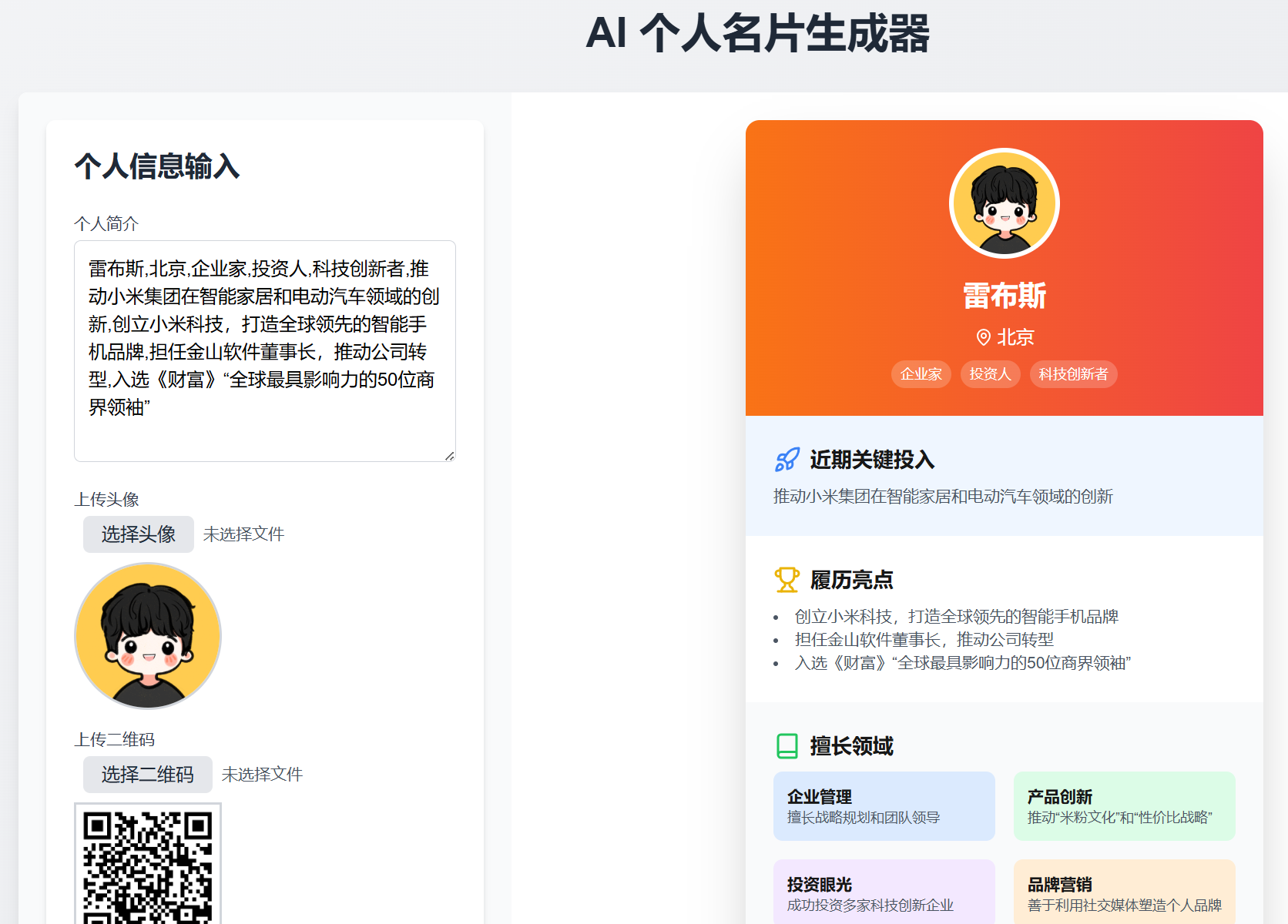The height and width of the screenshot is (924, 1288).
Task: Click the 个人简介 field label
Action: click(x=106, y=224)
